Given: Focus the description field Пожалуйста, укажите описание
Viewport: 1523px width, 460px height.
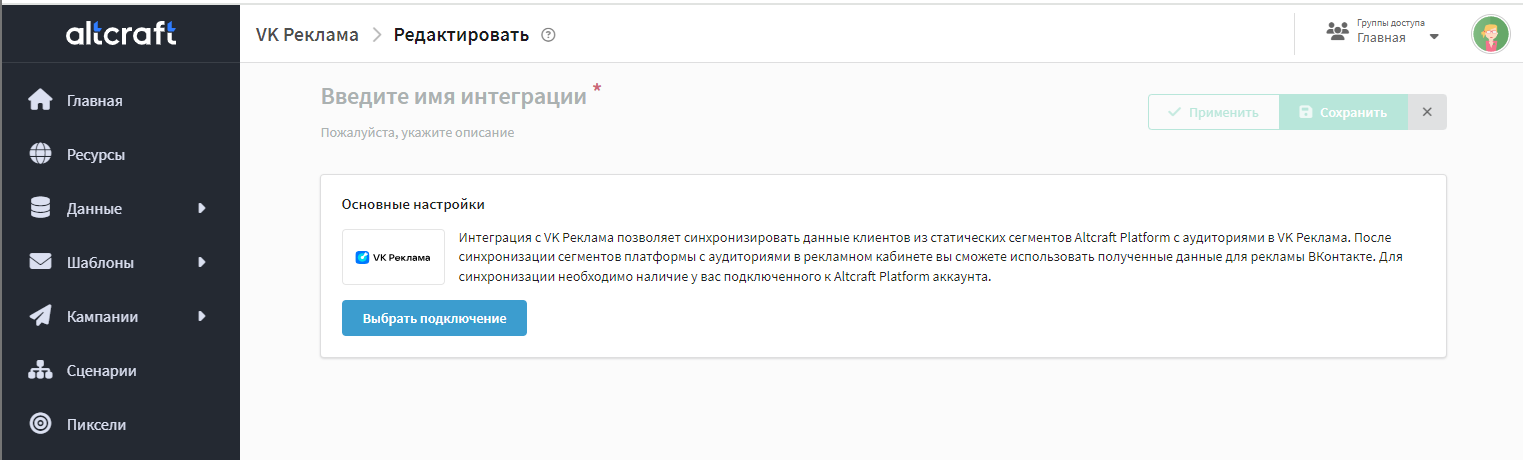Looking at the screenshot, I should pos(417,132).
